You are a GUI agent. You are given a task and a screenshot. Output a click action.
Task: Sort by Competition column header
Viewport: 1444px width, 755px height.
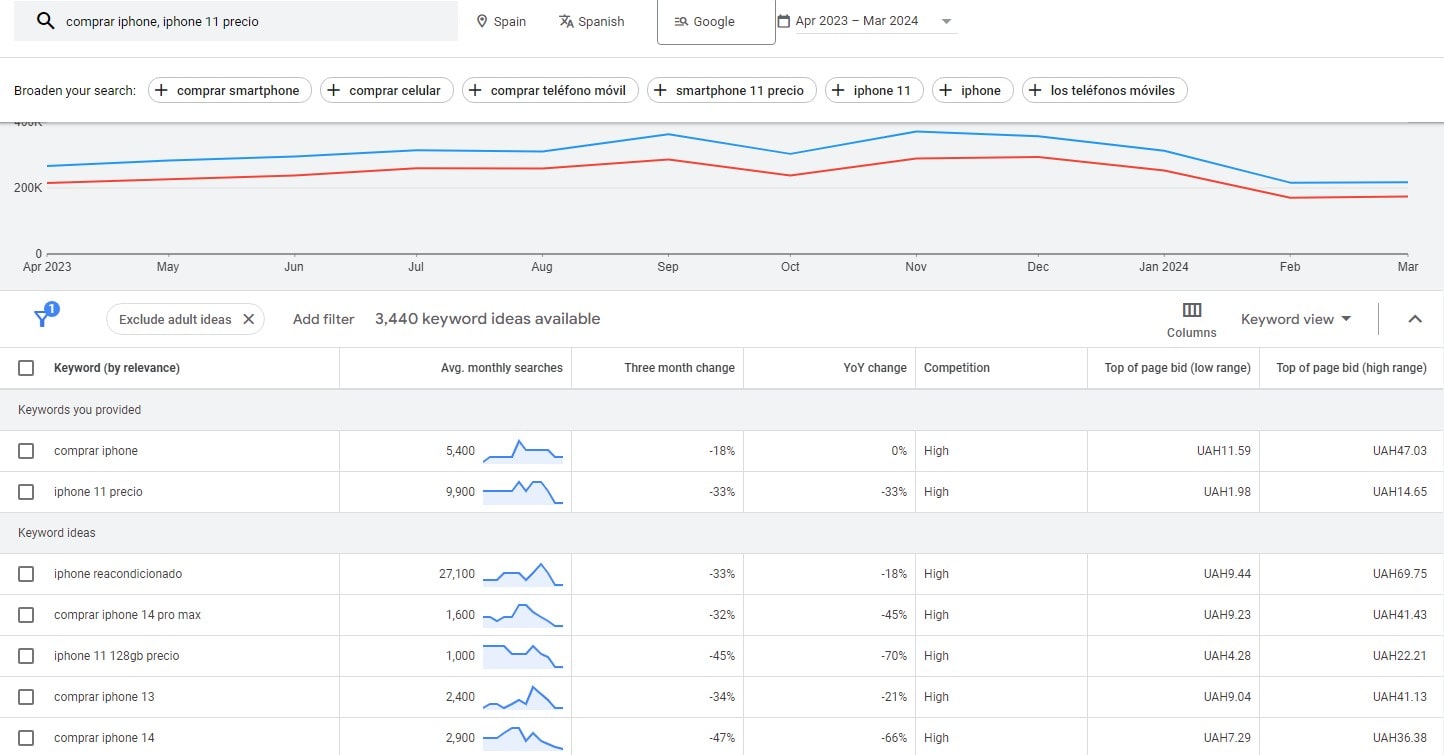point(957,368)
